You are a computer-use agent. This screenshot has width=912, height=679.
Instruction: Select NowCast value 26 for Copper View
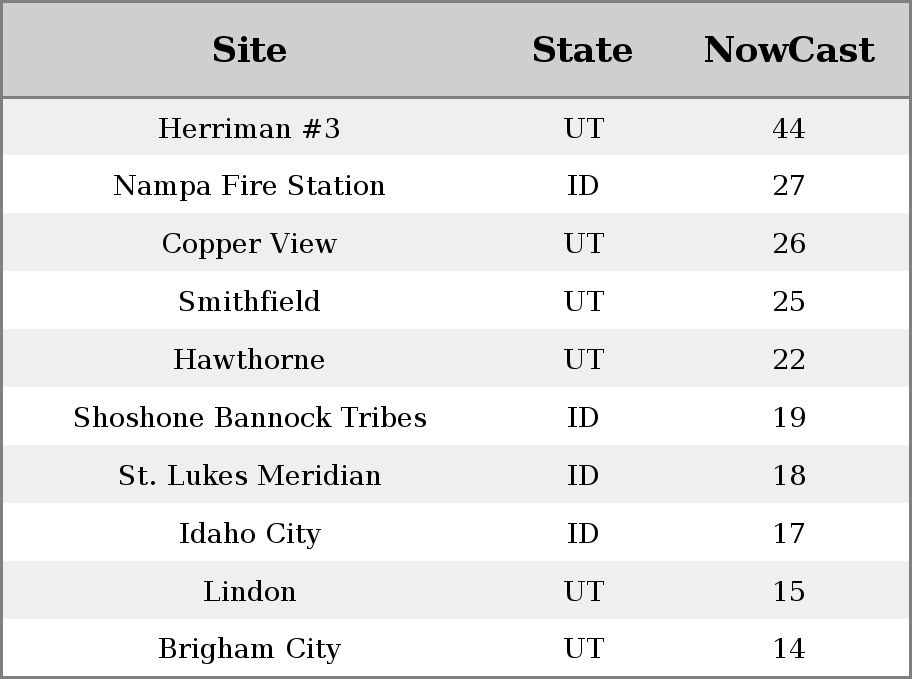(x=789, y=243)
